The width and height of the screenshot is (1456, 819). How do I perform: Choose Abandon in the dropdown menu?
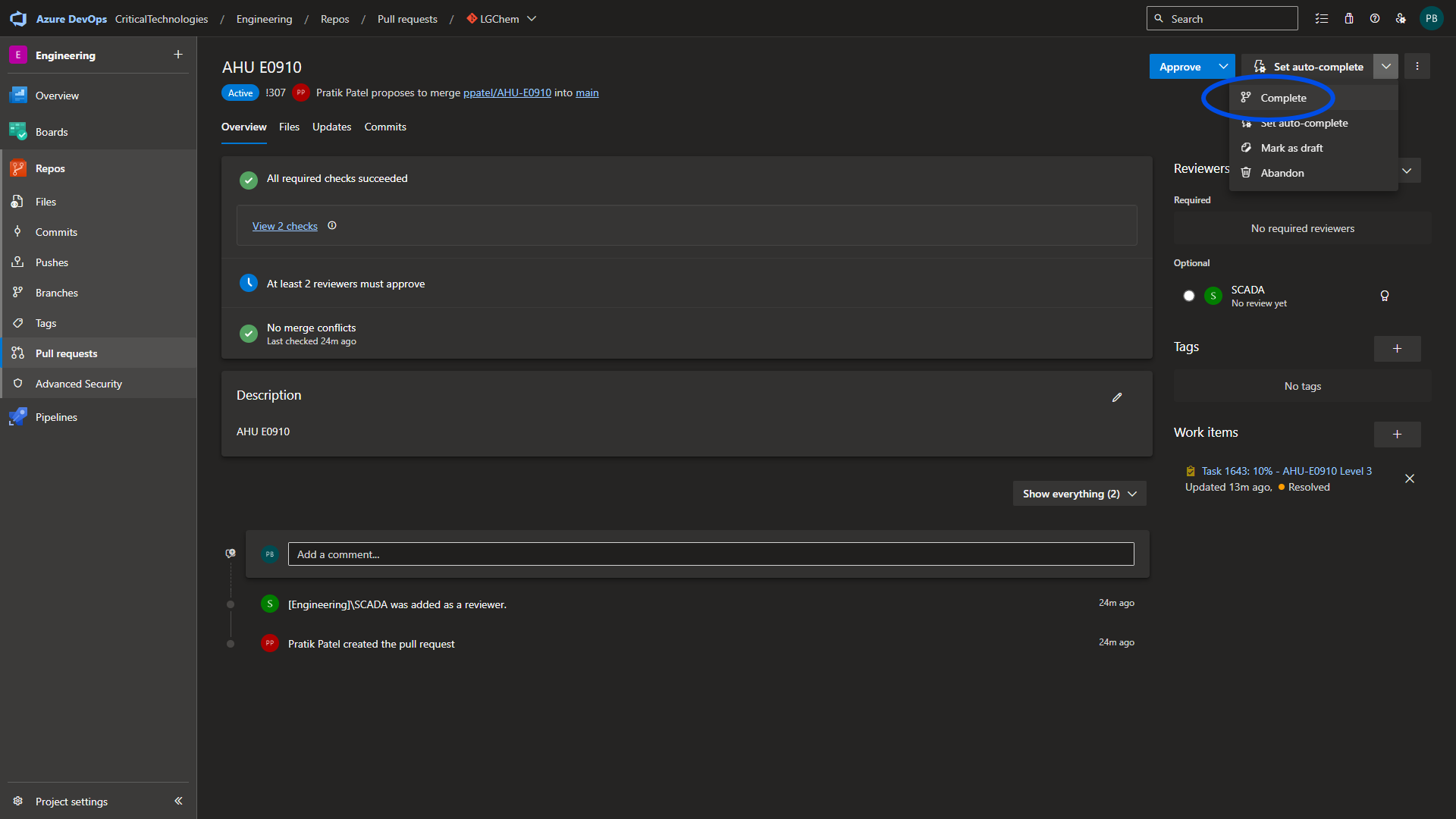[1282, 173]
